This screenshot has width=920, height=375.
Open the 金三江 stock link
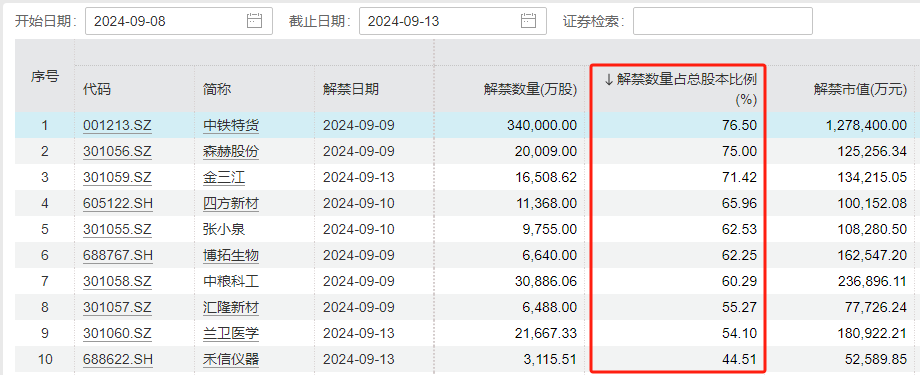pos(224,177)
